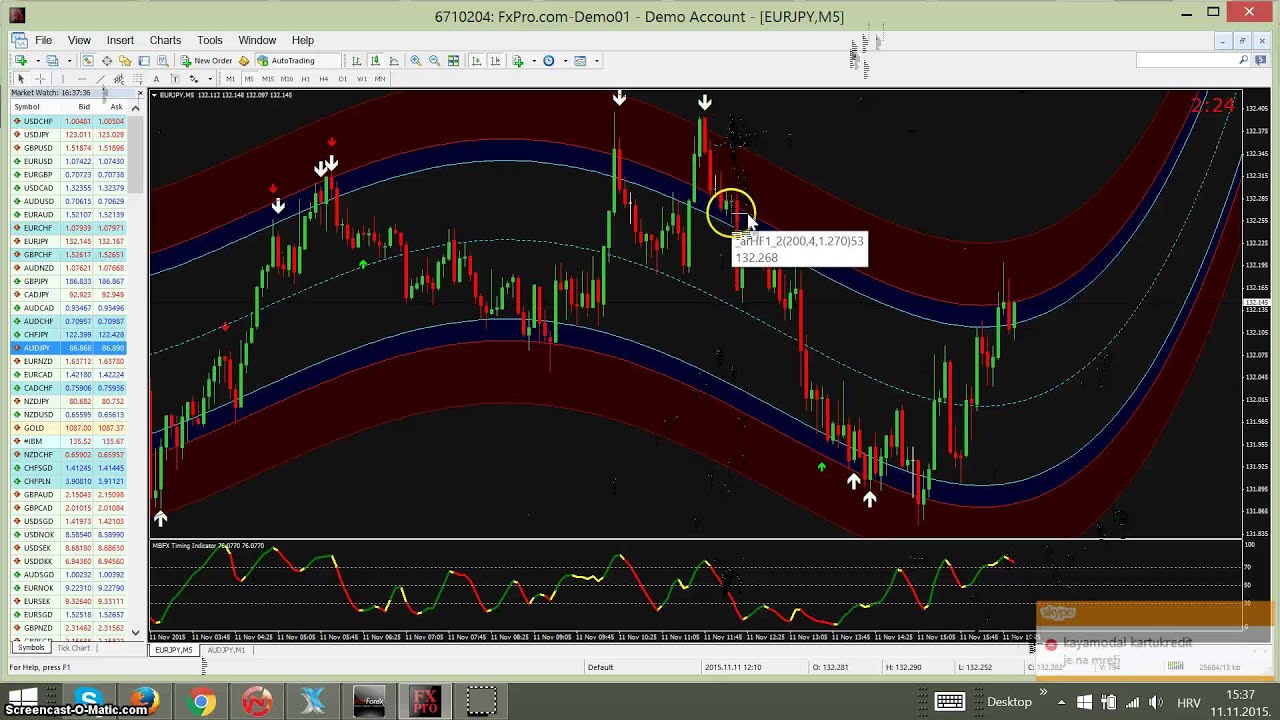Image resolution: width=1280 pixels, height=720 pixels.
Task: Switch to bar chart display
Action: pos(356,61)
